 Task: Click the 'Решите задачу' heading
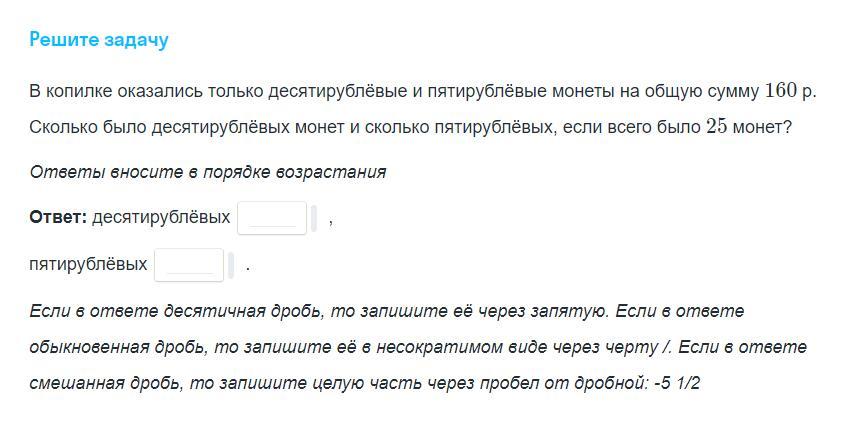pyautogui.click(x=99, y=40)
